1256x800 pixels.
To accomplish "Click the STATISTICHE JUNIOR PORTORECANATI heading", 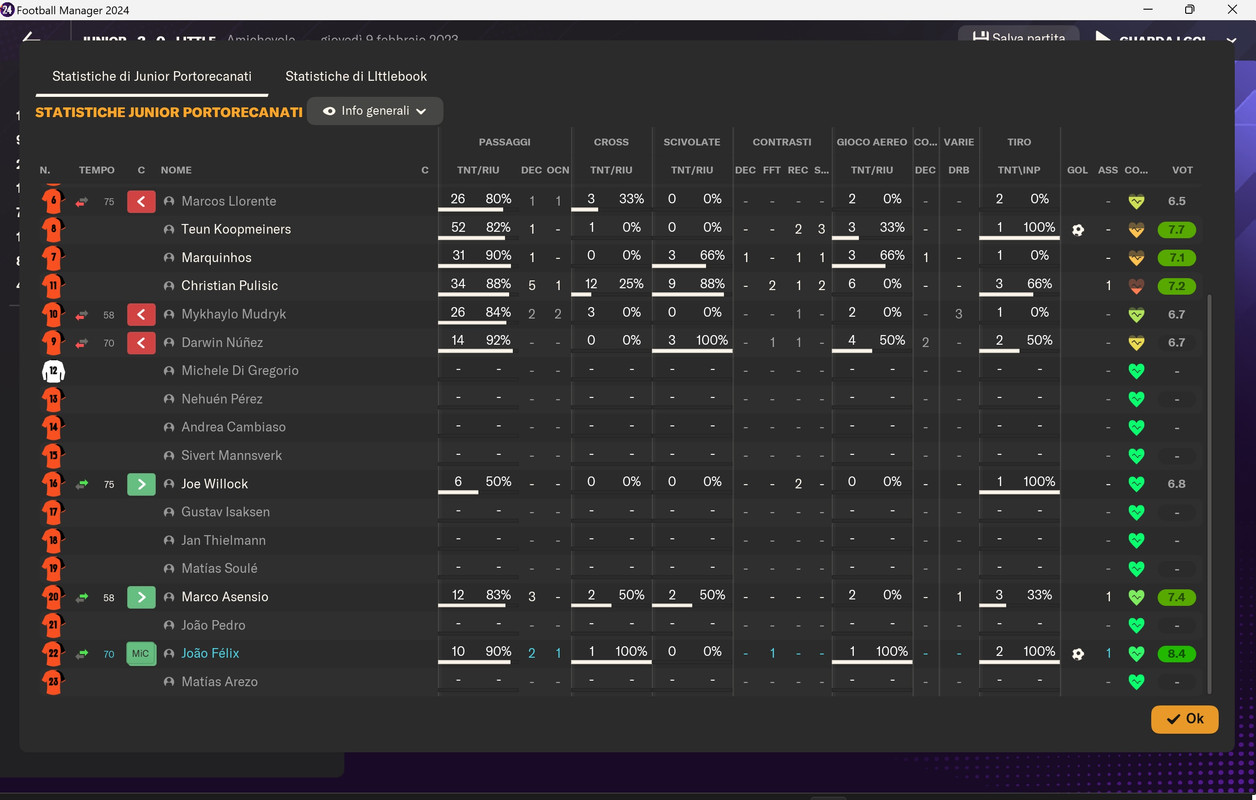I will 169,112.
